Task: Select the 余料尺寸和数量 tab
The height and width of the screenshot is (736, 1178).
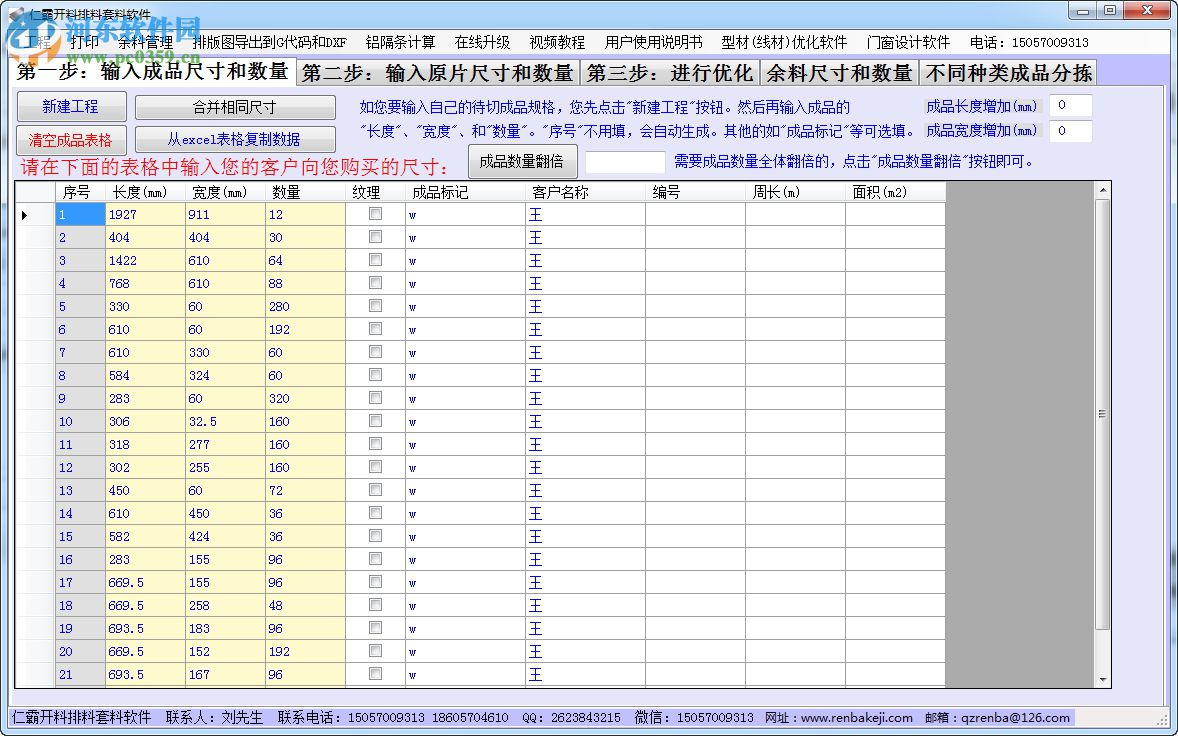Action: coord(839,73)
